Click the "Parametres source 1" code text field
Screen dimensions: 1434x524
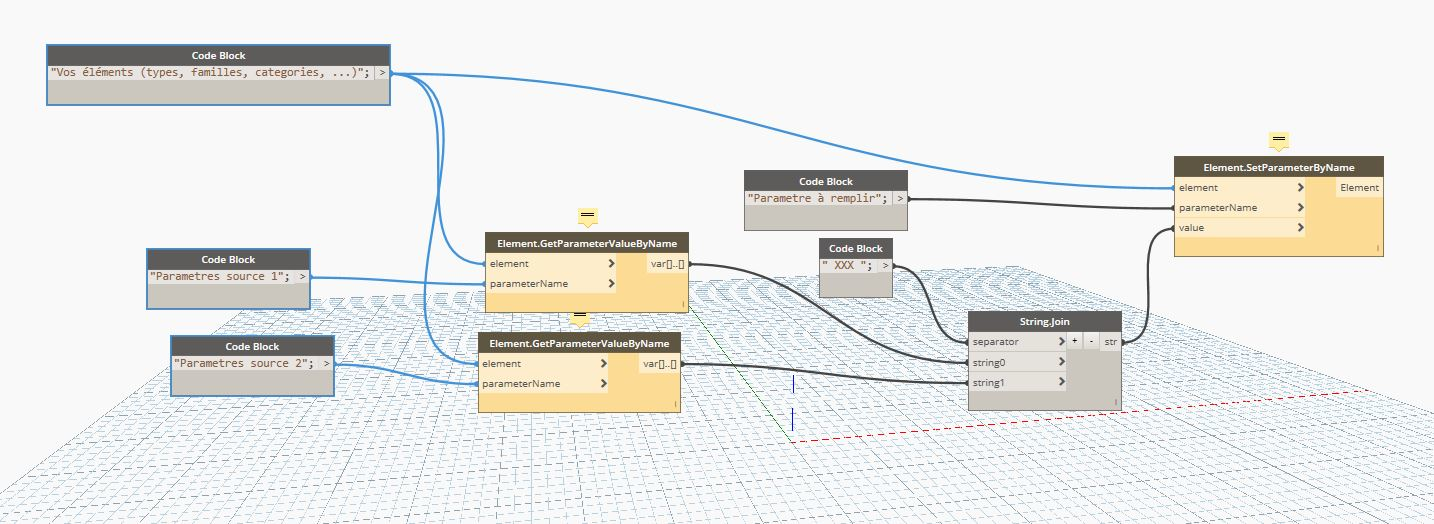click(x=220, y=276)
